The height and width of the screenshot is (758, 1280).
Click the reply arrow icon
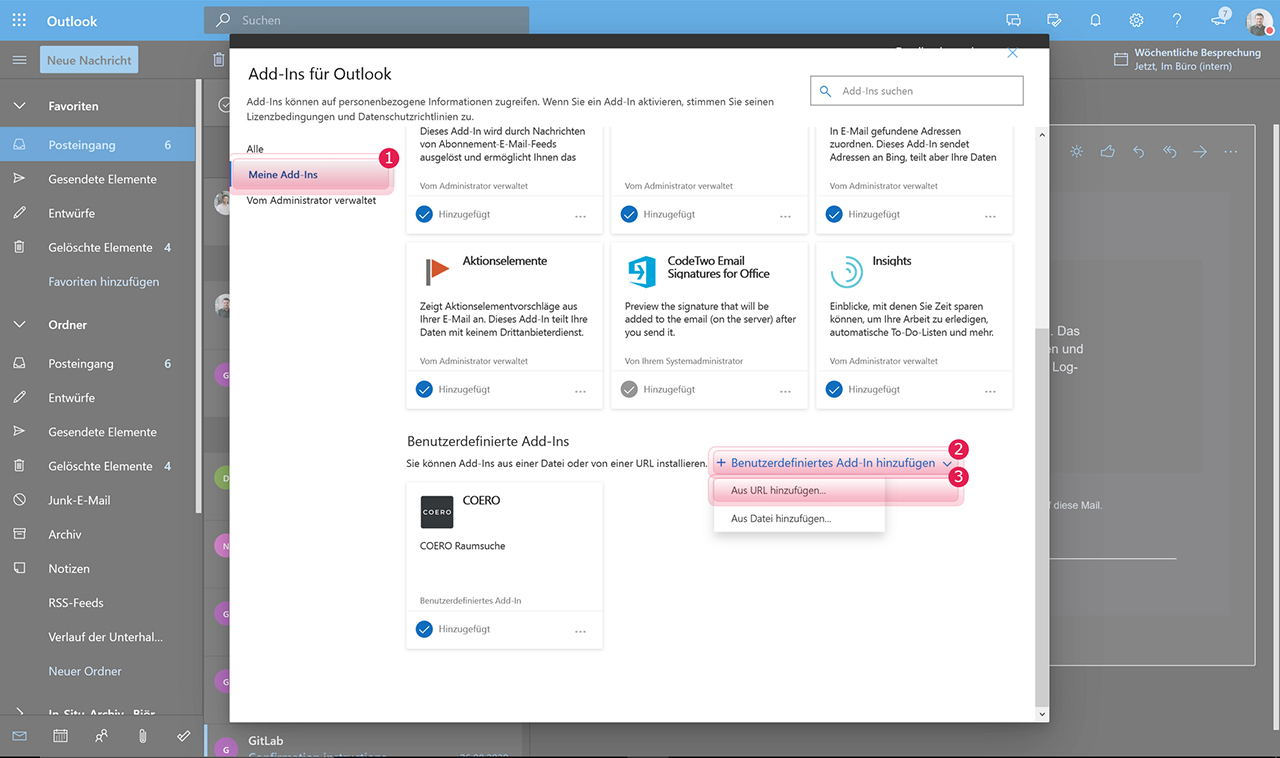[1138, 151]
